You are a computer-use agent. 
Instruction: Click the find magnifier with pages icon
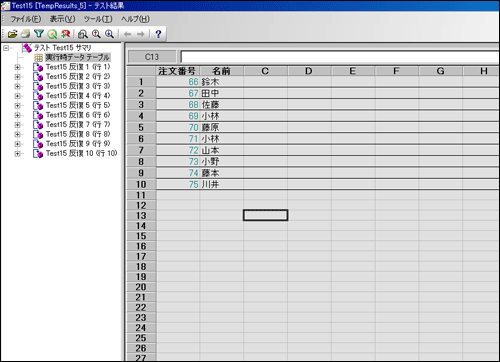coord(83,34)
